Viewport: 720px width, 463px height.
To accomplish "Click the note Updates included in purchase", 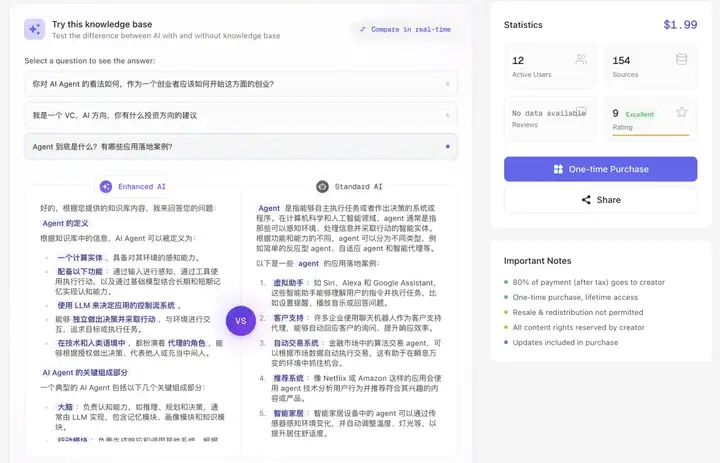I will point(565,343).
